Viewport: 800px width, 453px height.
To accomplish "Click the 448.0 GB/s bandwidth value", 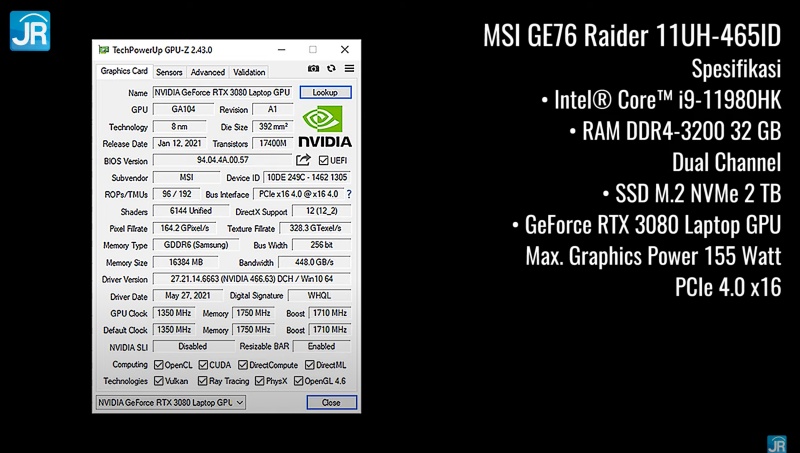I will [x=314, y=262].
